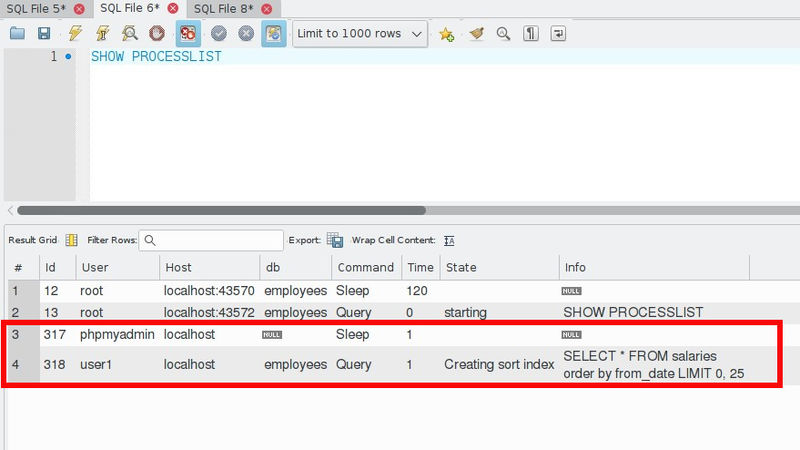Image resolution: width=800 pixels, height=450 pixels.
Task: Click the State column header
Action: click(x=499, y=267)
